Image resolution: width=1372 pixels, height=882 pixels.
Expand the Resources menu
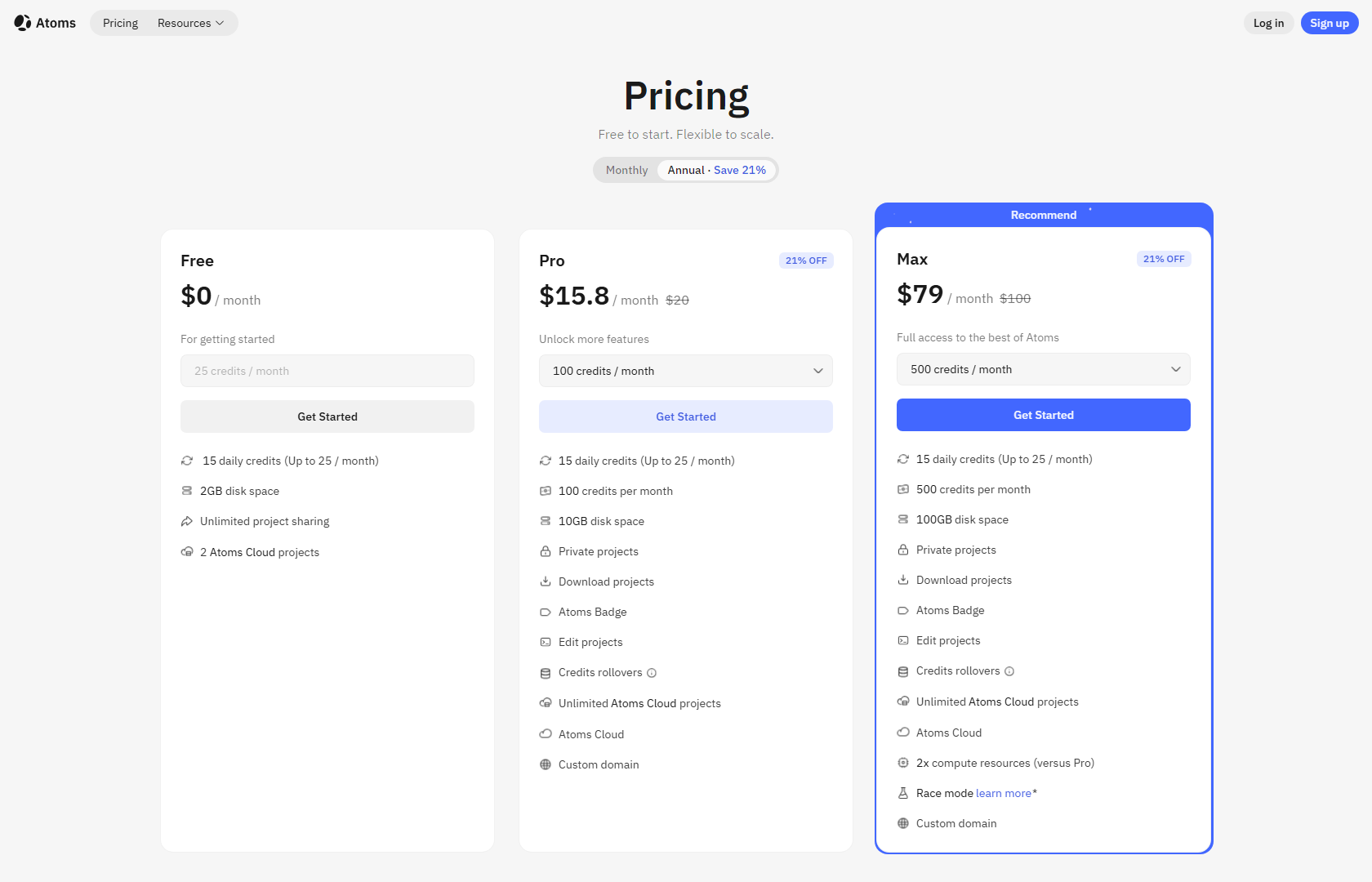click(190, 23)
